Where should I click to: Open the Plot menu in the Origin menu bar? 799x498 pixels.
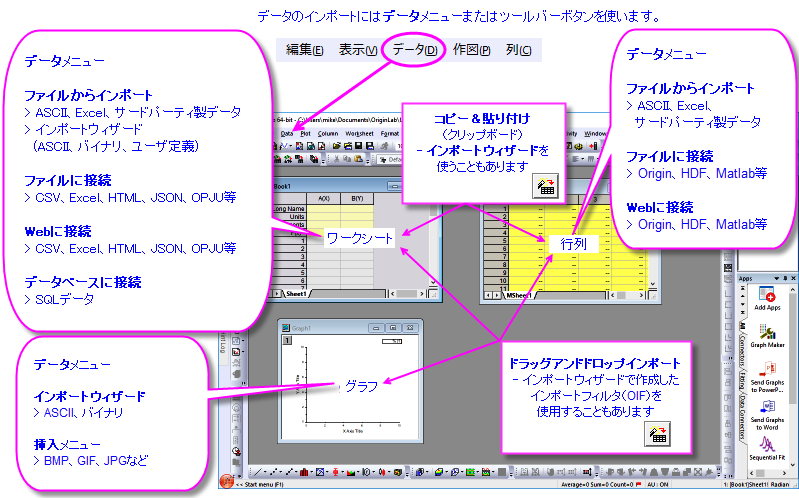[x=305, y=134]
